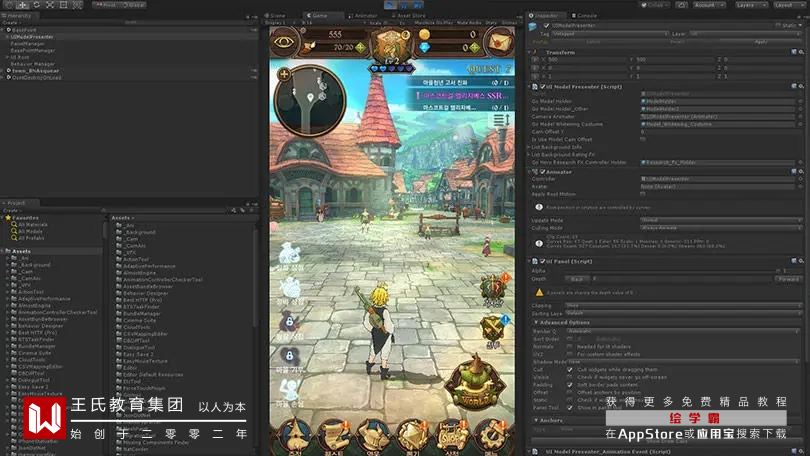This screenshot has height=456, width=810.
Task: Open the cloud services icon
Action: pyautogui.click(x=681, y=5)
